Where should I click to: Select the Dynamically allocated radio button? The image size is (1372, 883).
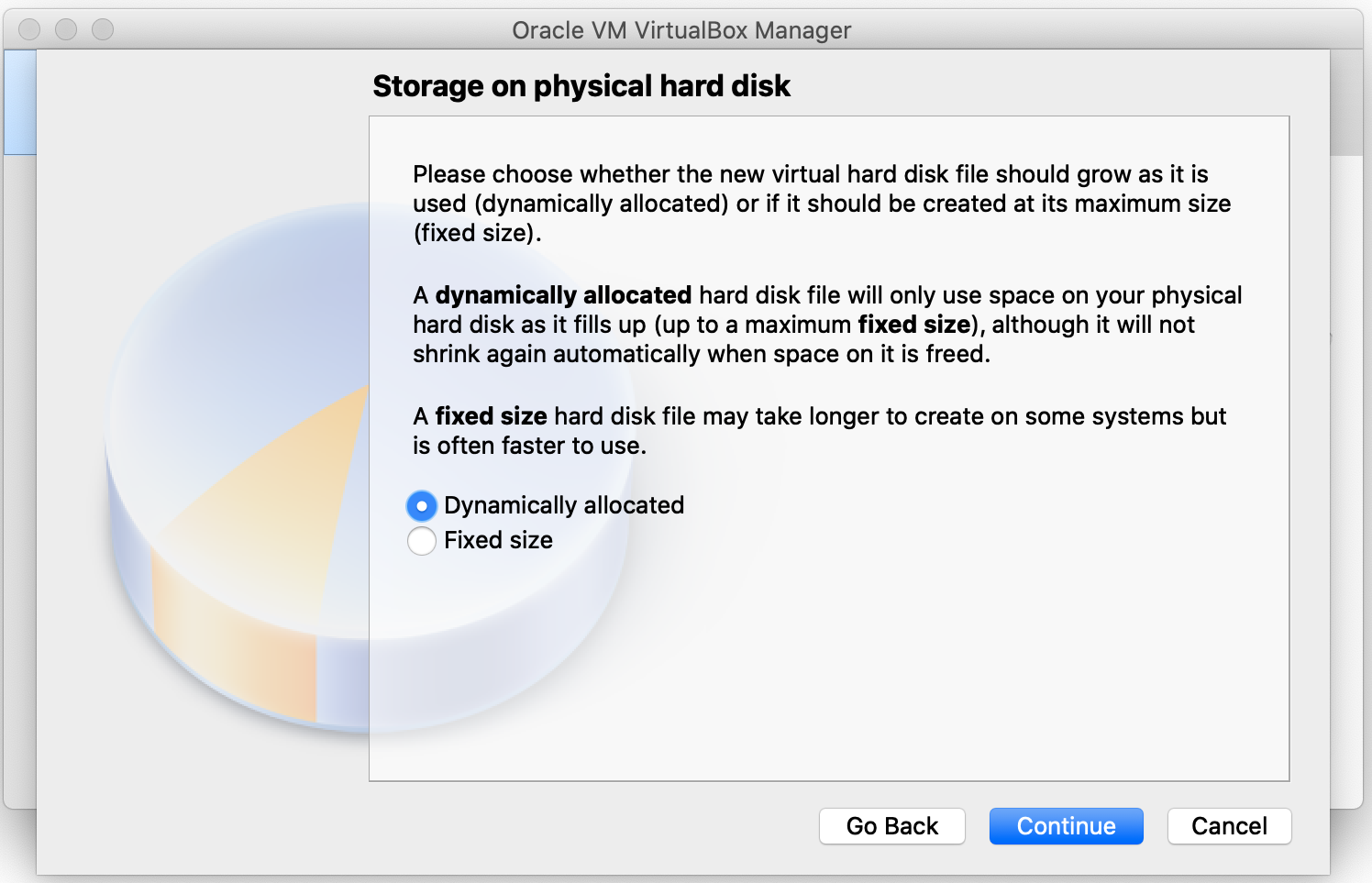(422, 506)
